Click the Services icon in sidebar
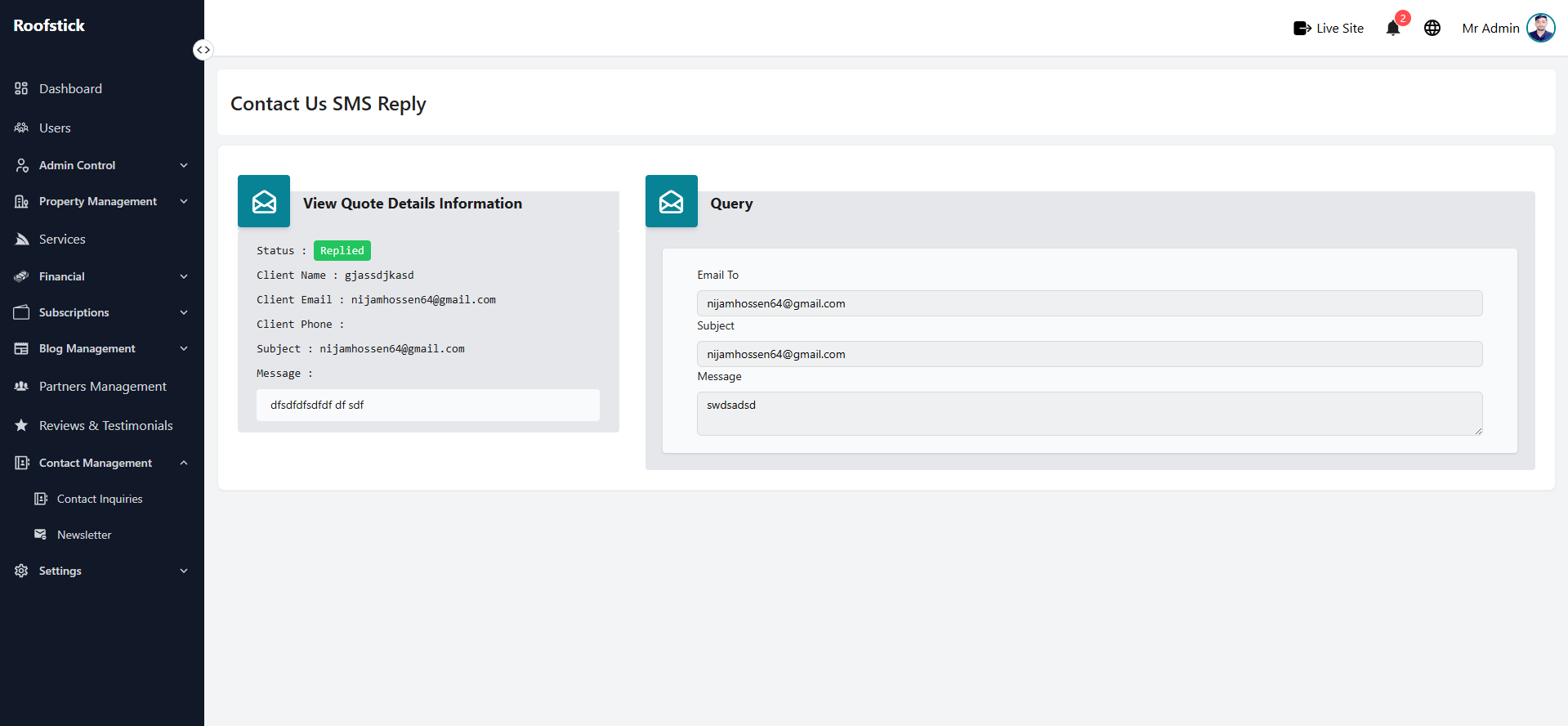Image resolution: width=1568 pixels, height=726 pixels. click(x=22, y=239)
